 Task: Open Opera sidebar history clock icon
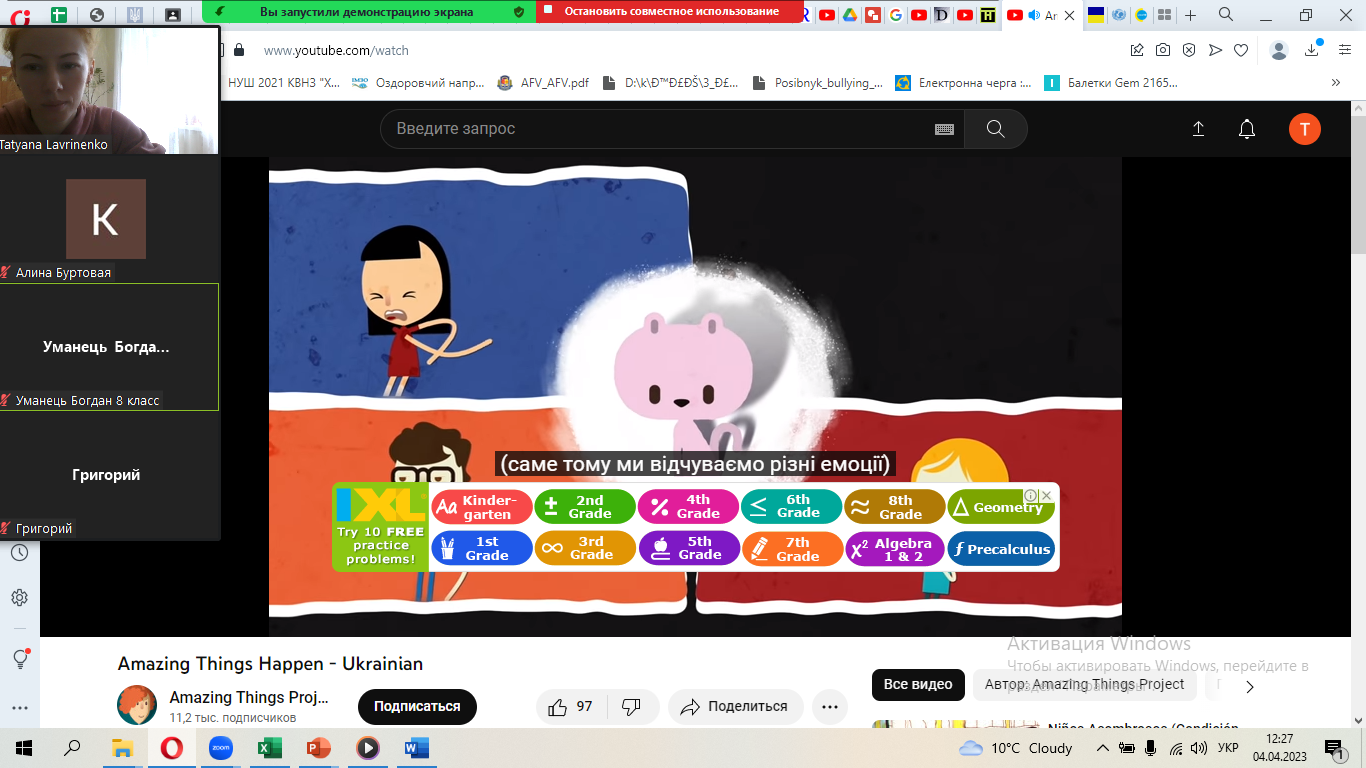(19, 553)
